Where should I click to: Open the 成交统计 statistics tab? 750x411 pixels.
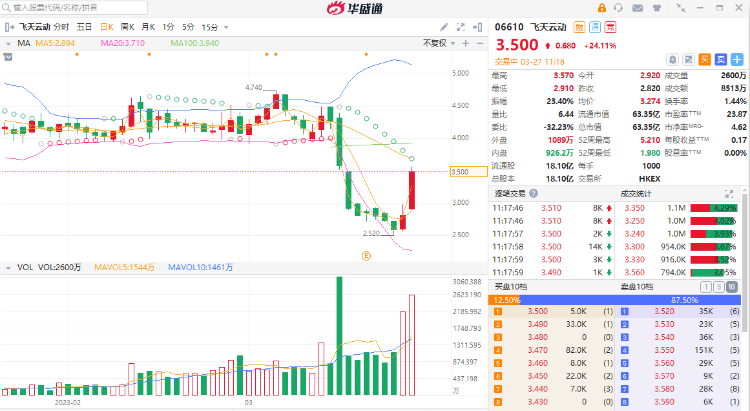click(x=636, y=194)
